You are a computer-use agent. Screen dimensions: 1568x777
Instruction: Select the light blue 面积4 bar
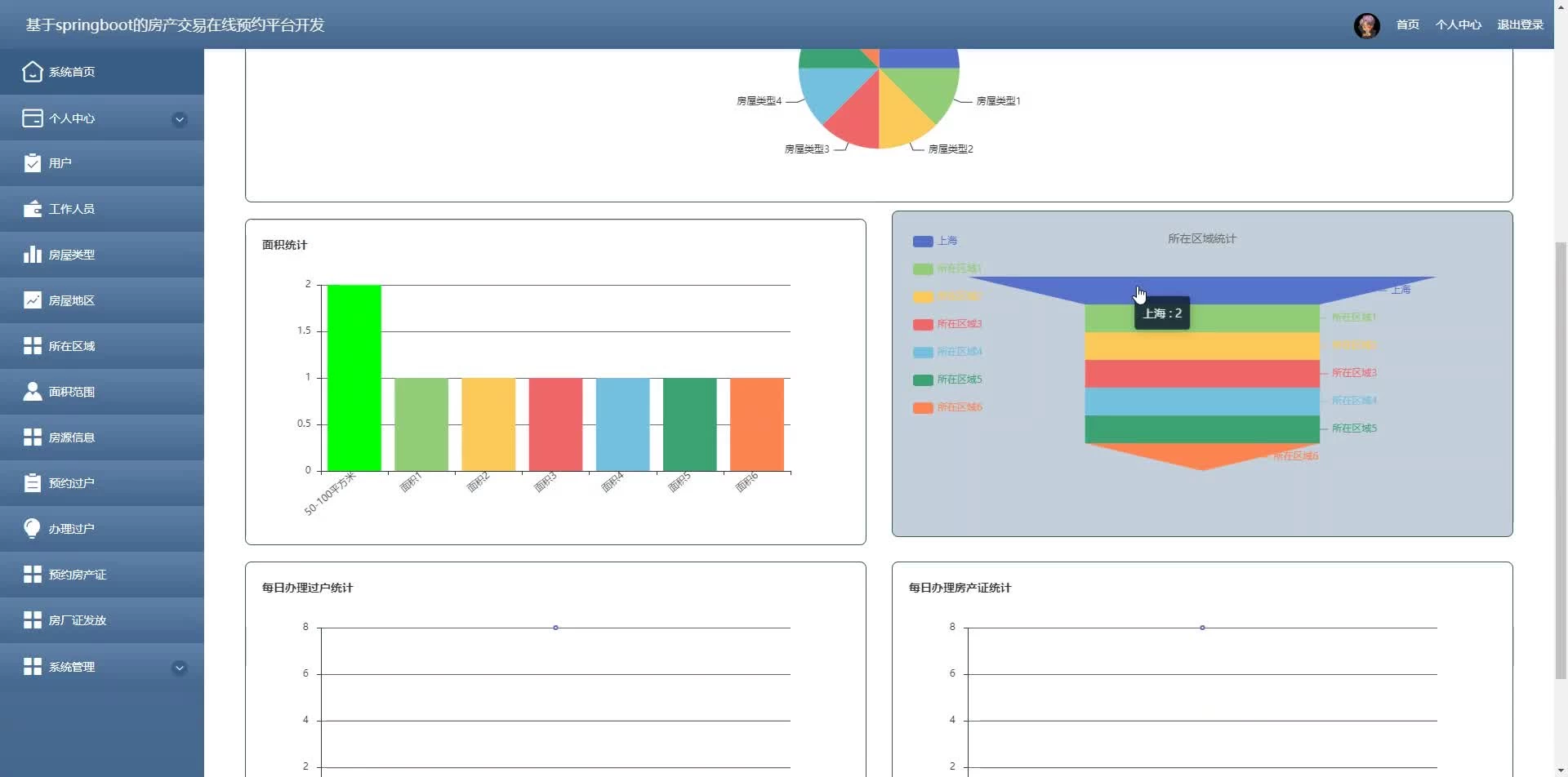[x=622, y=424]
